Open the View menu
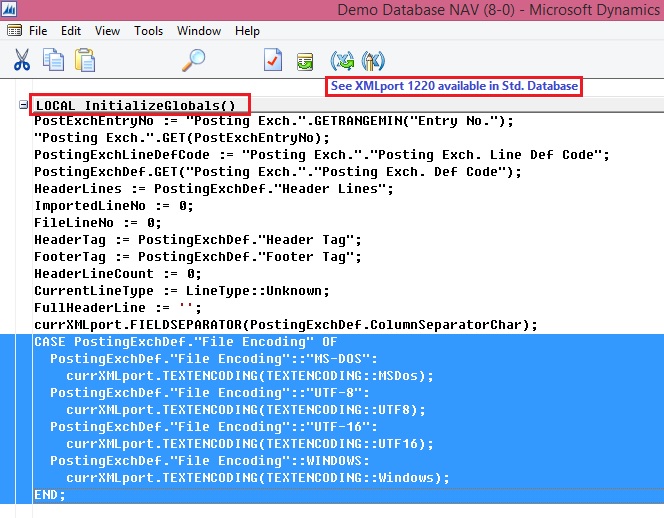 [107, 31]
